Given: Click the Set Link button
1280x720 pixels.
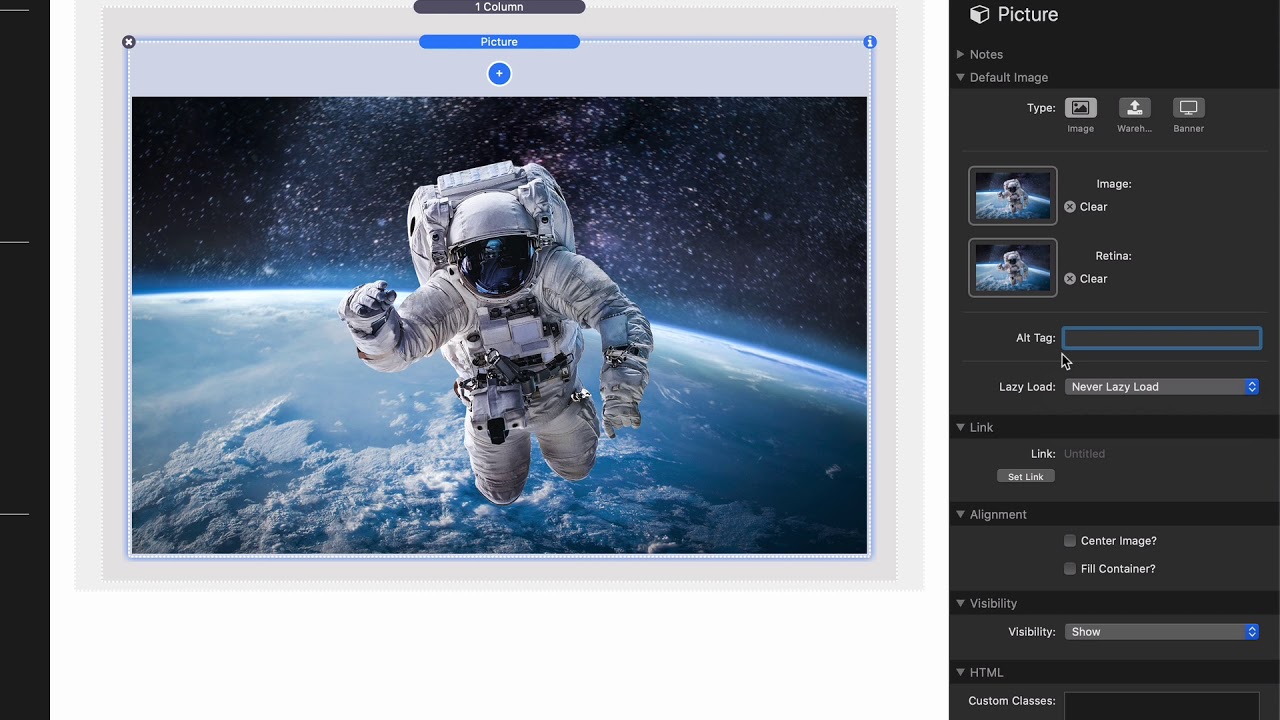Looking at the screenshot, I should (x=1025, y=477).
